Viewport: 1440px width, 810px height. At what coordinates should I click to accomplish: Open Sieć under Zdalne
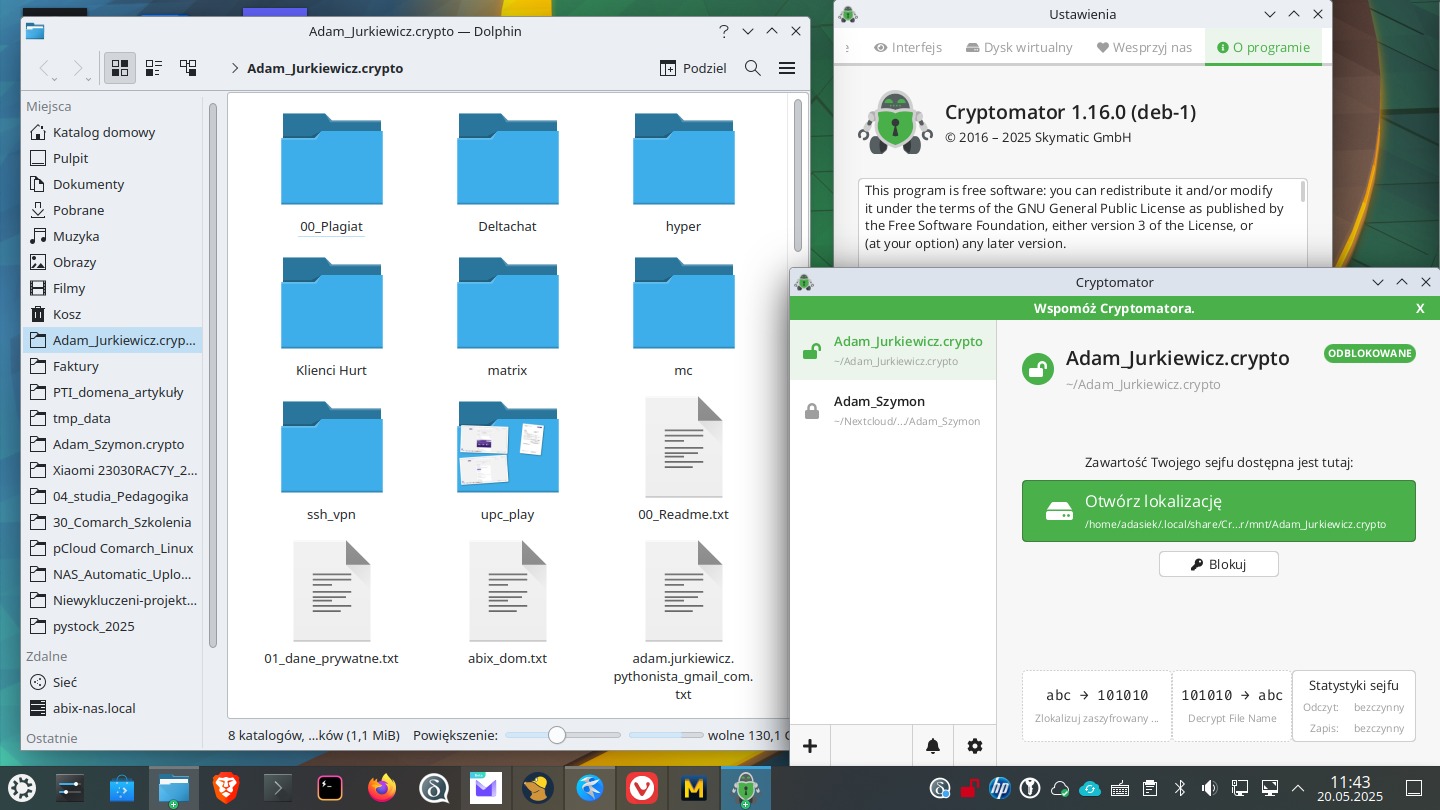[x=65, y=682]
